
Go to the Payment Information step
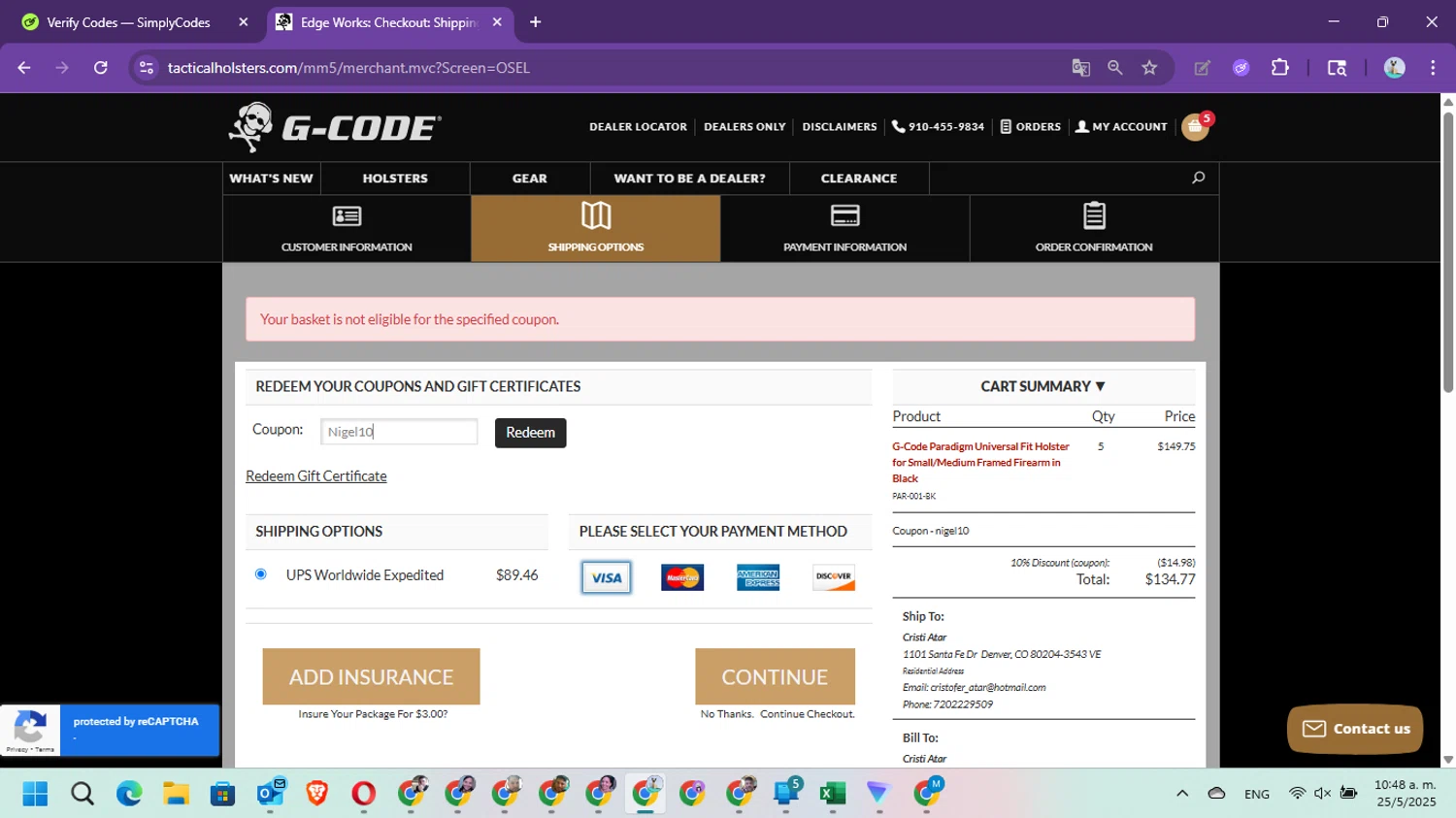pos(844,229)
